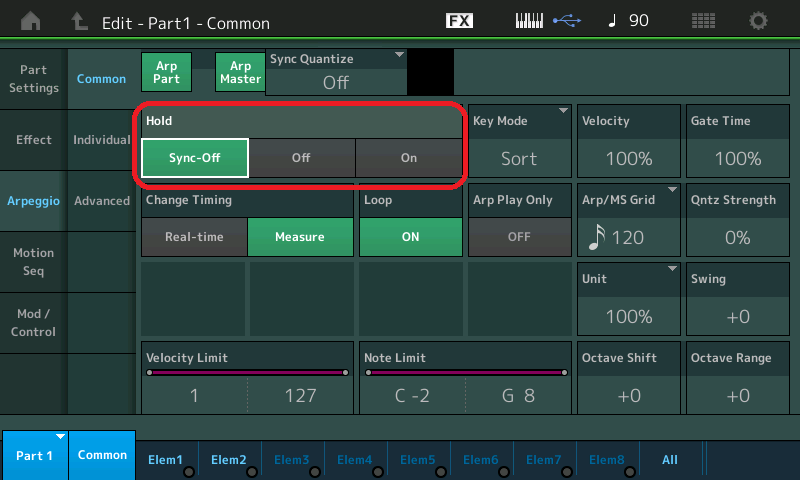800x480 pixels.
Task: Click the Velocity Limit range slider
Action: 247,373
